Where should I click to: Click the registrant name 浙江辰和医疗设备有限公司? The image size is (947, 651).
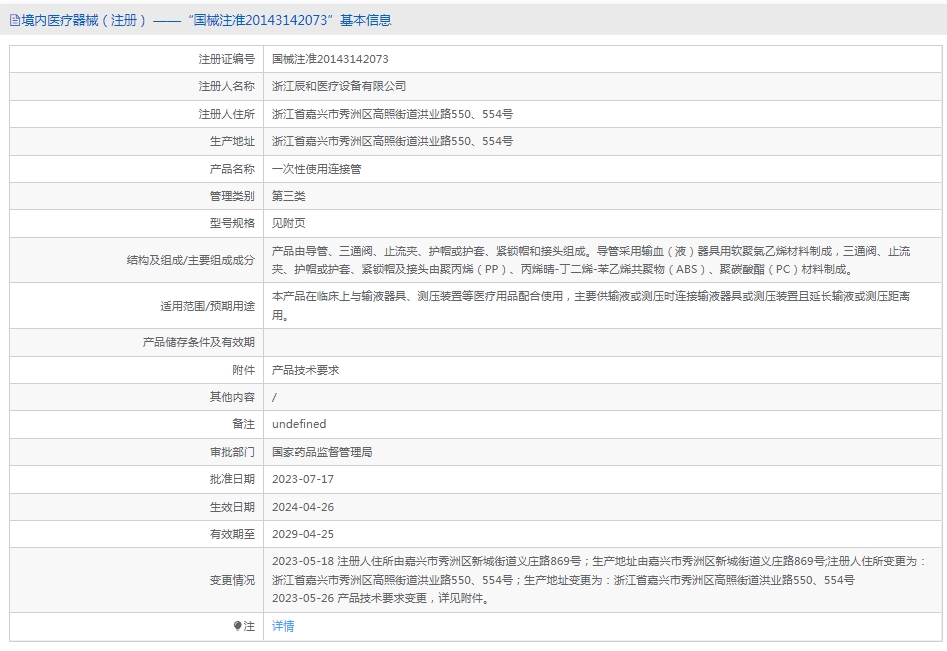click(x=338, y=86)
